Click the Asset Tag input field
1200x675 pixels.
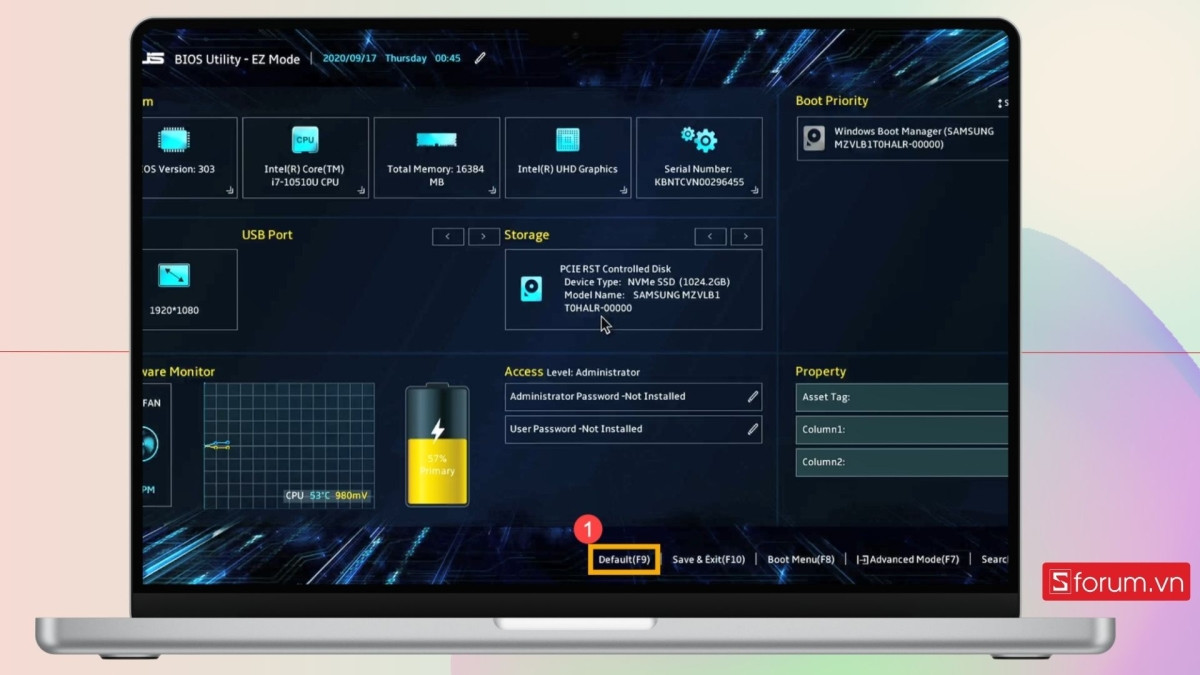[x=902, y=397]
